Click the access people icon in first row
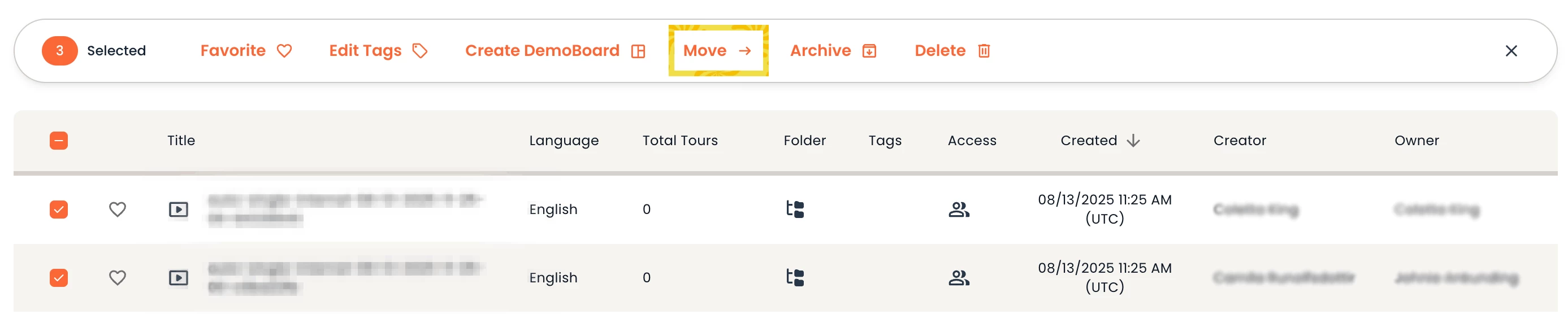The width and height of the screenshot is (1568, 314). [959, 210]
